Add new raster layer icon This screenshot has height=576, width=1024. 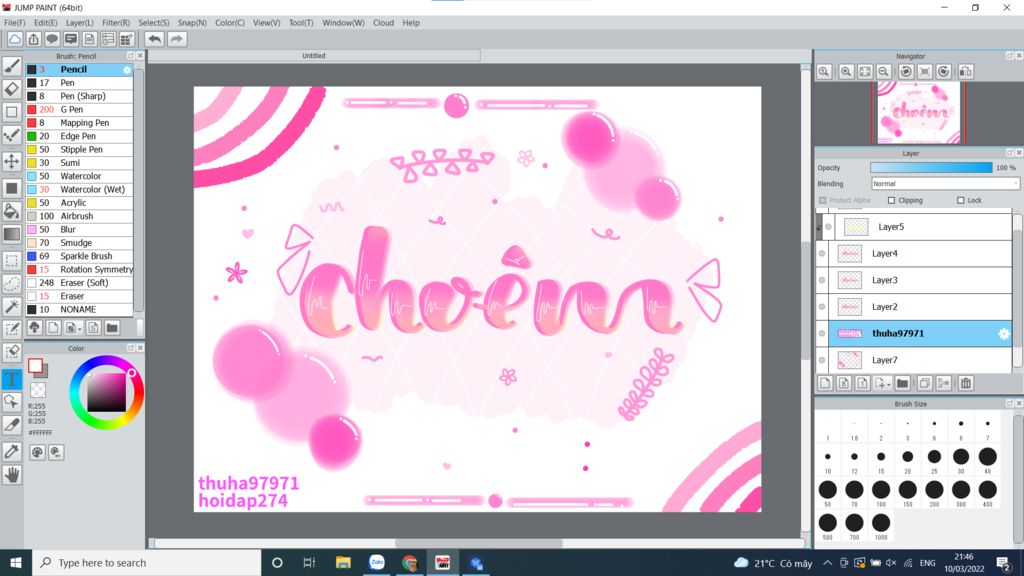point(825,383)
